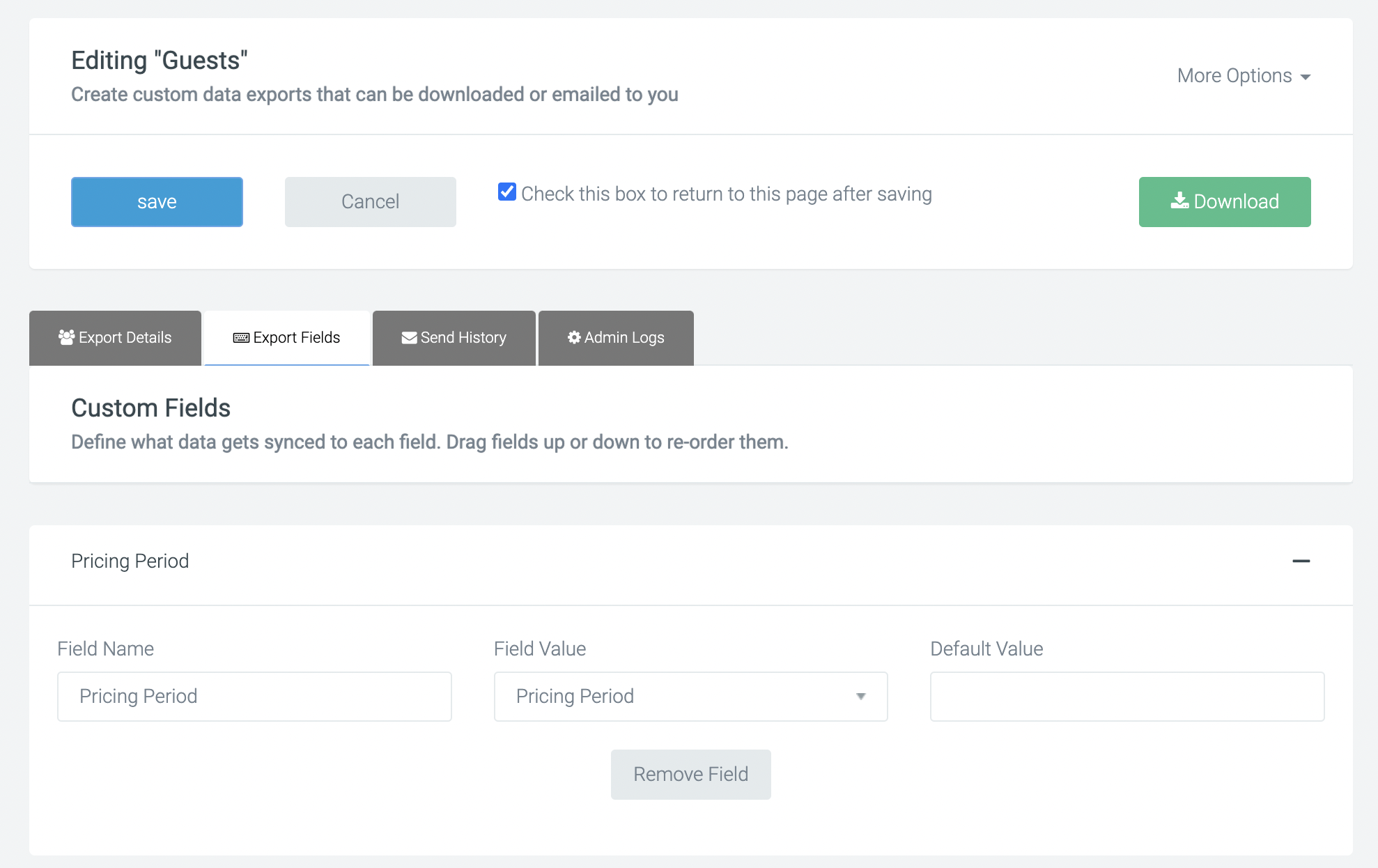Collapse Pricing Period with minus icon
Screen dimensions: 1378x868
click(x=1301, y=561)
